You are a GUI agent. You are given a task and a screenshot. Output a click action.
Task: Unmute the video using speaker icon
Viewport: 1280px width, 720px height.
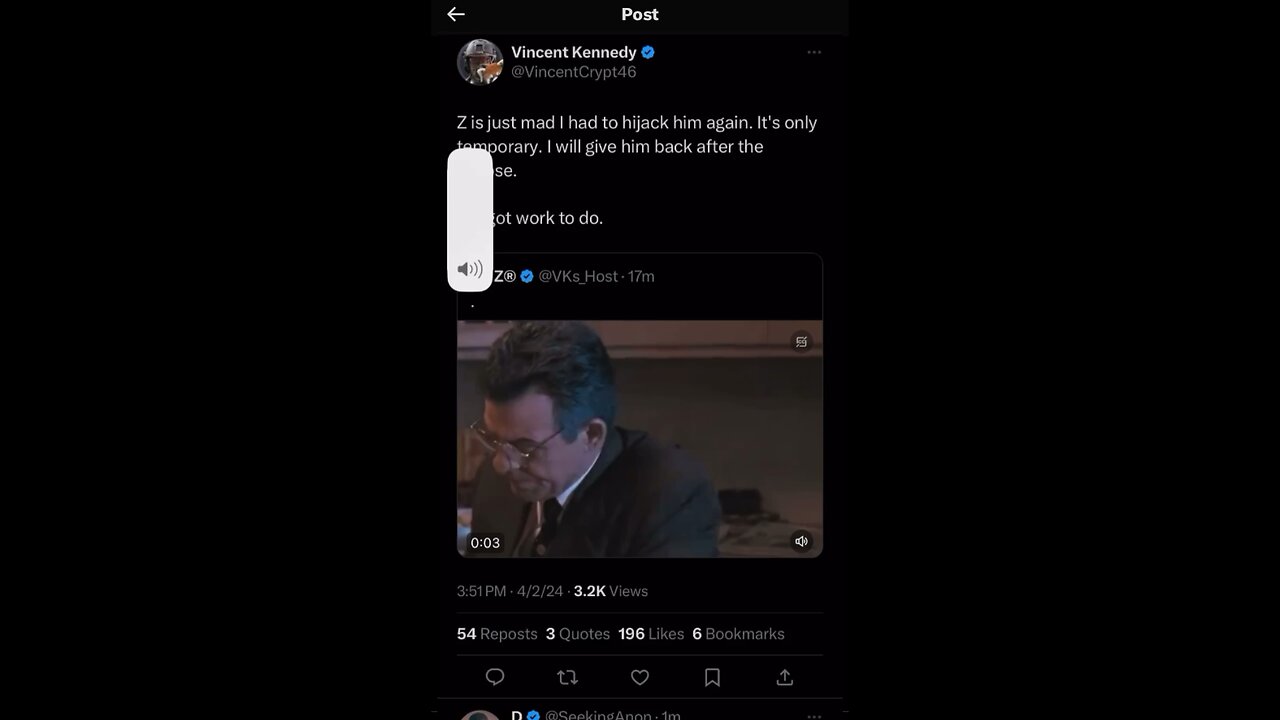(801, 541)
